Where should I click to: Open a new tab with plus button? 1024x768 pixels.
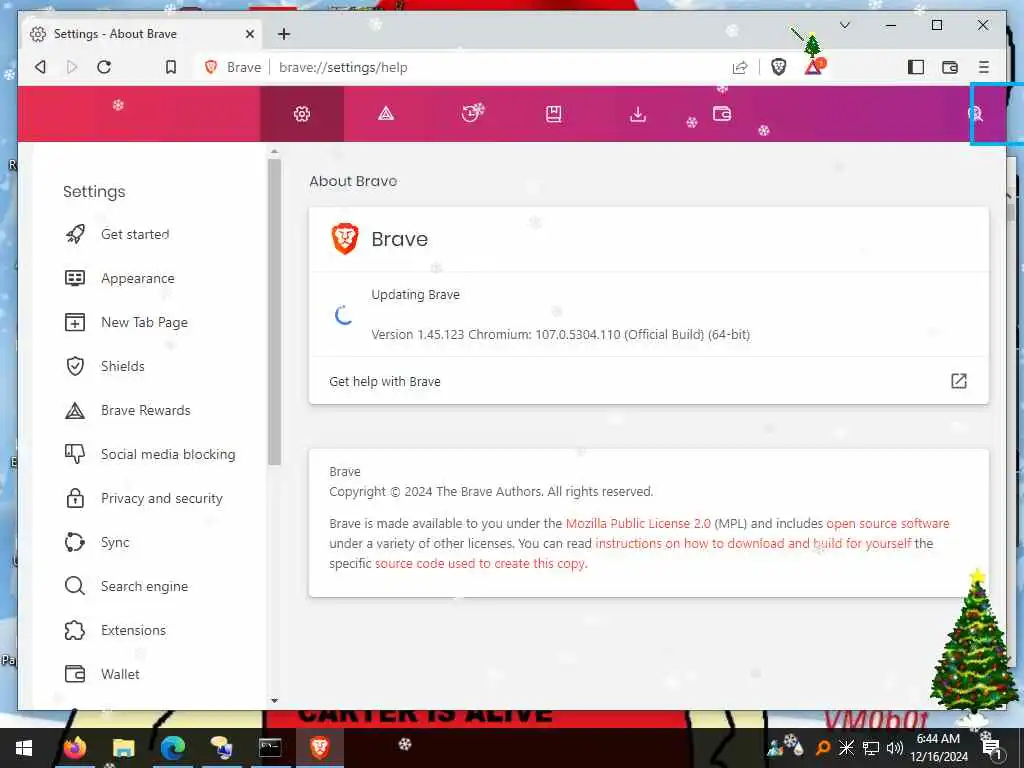coord(284,34)
